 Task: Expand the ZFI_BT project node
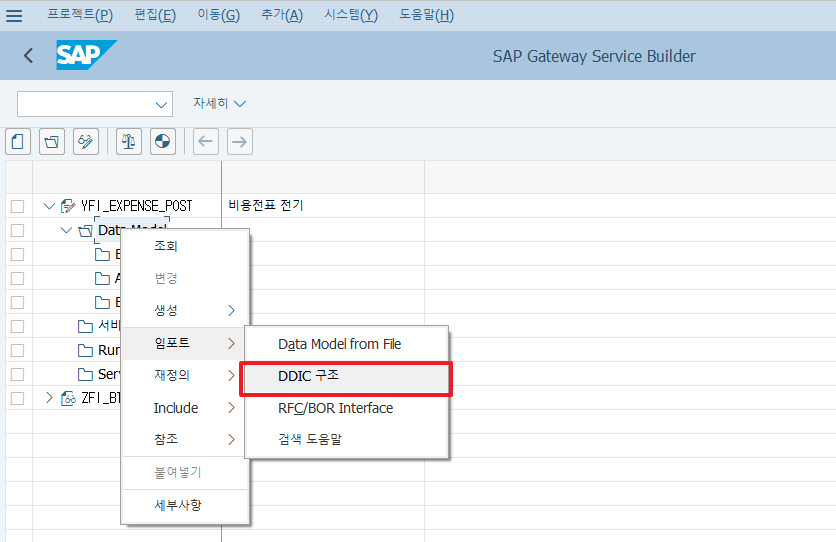coord(49,398)
